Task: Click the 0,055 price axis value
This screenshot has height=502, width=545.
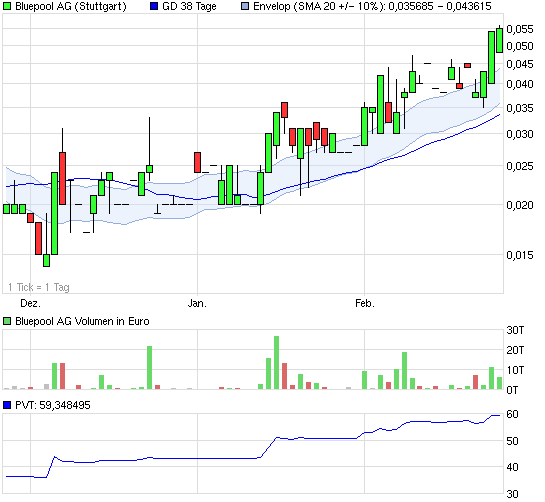Action: pos(520,29)
